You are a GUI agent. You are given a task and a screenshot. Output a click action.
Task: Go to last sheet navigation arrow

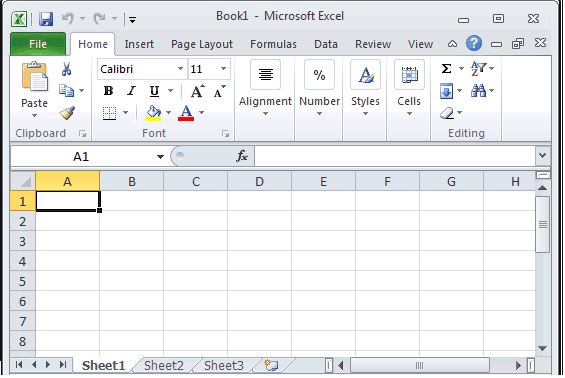point(63,365)
